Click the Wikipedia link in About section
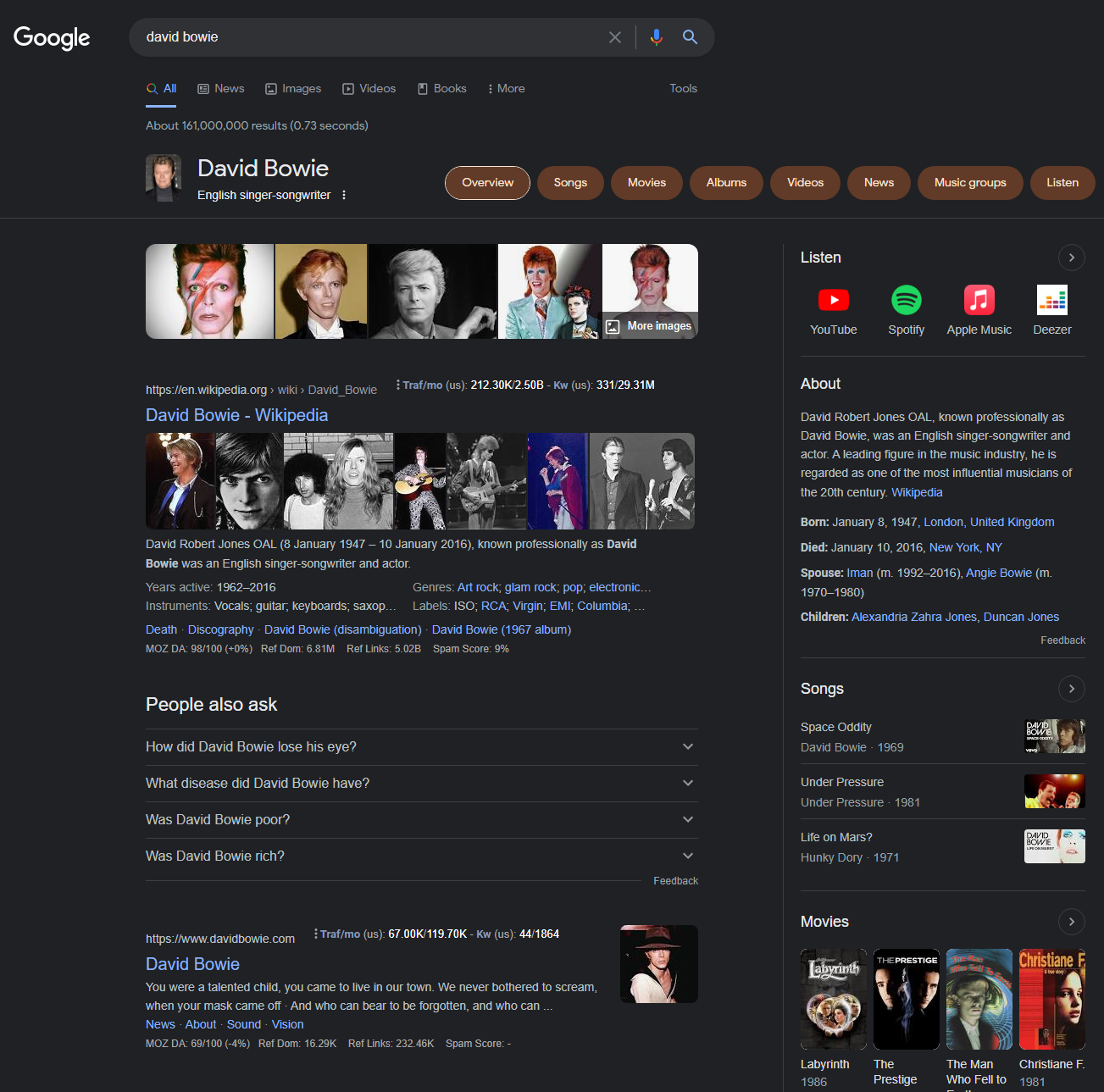The image size is (1104, 1092). point(917,492)
